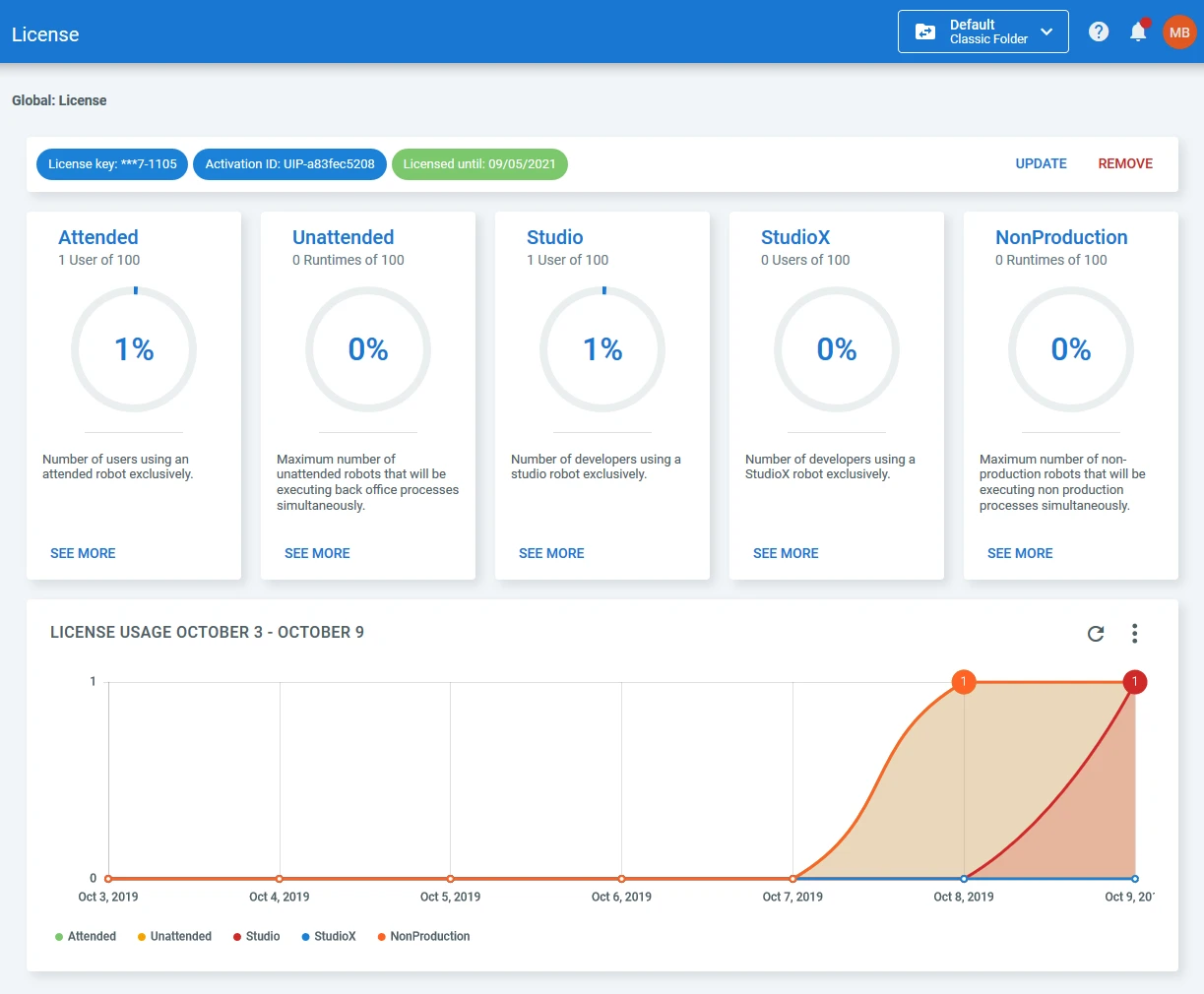Click the Global: License breadcrumb text
The width and height of the screenshot is (1204, 994).
(59, 100)
